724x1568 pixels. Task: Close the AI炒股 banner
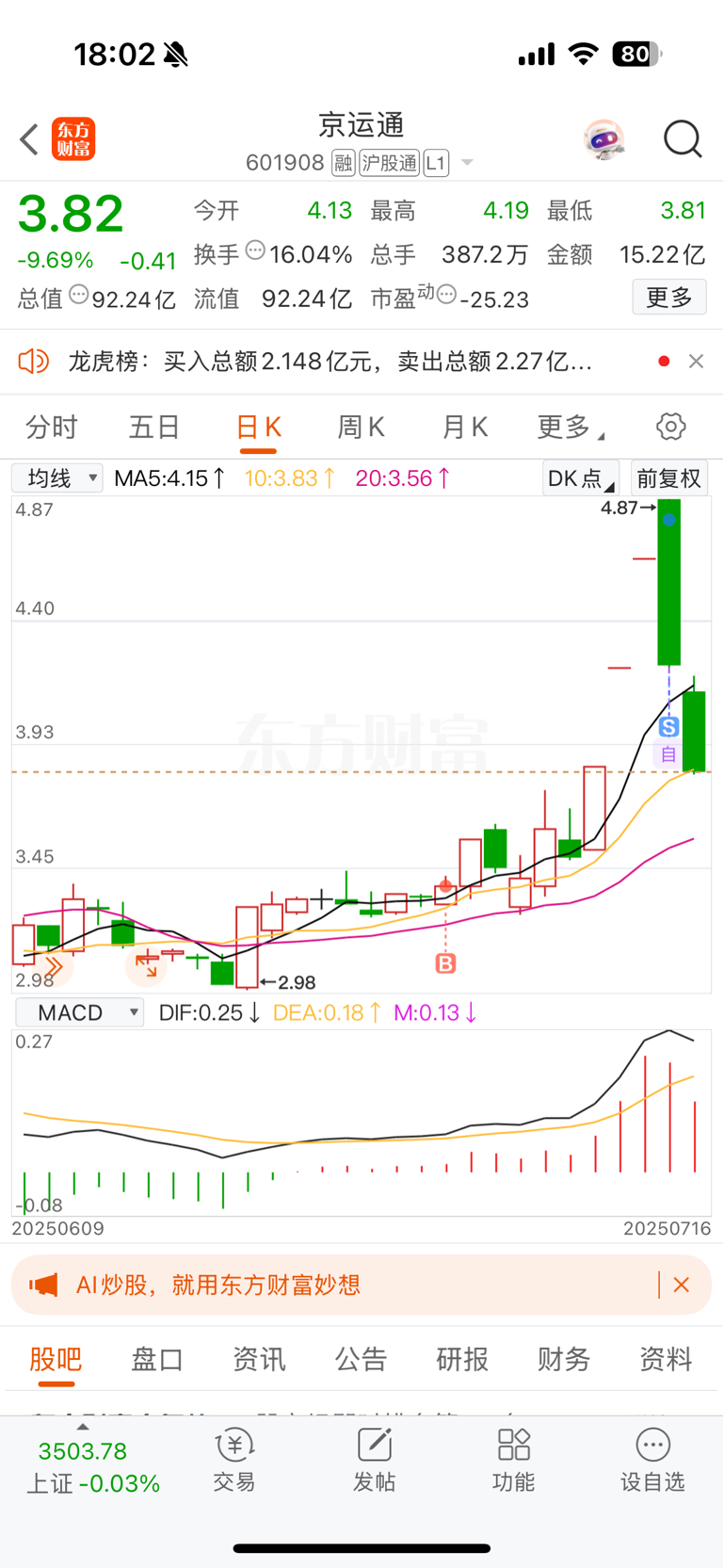[682, 1285]
